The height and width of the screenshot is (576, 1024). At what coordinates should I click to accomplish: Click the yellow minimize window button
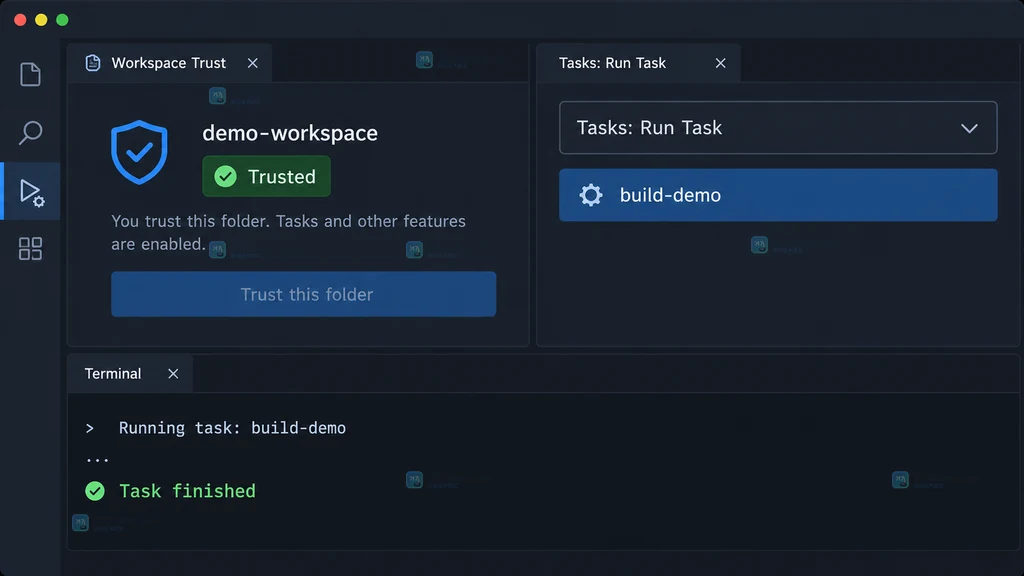click(41, 20)
